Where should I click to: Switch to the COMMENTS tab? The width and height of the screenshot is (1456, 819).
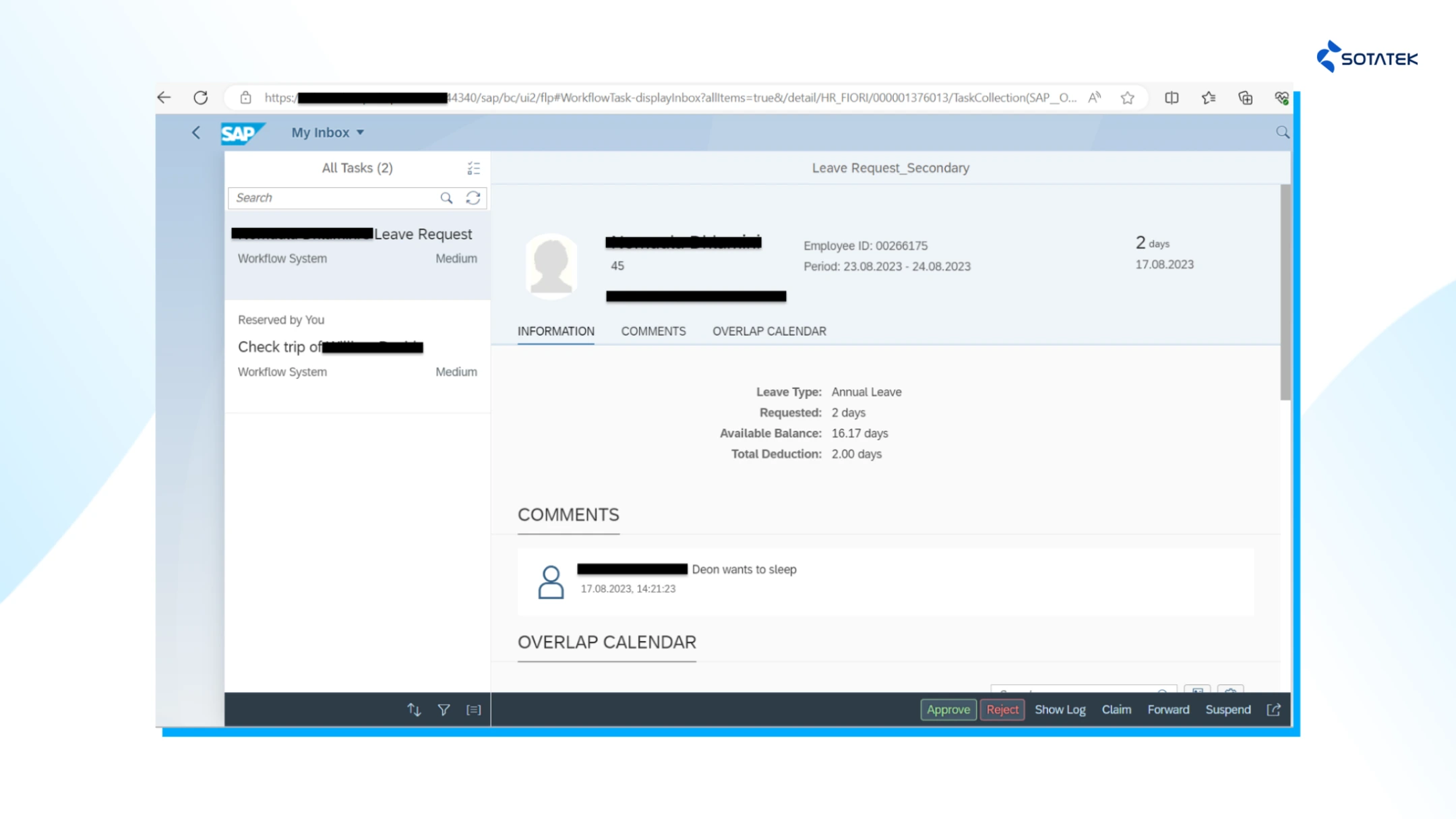click(653, 332)
